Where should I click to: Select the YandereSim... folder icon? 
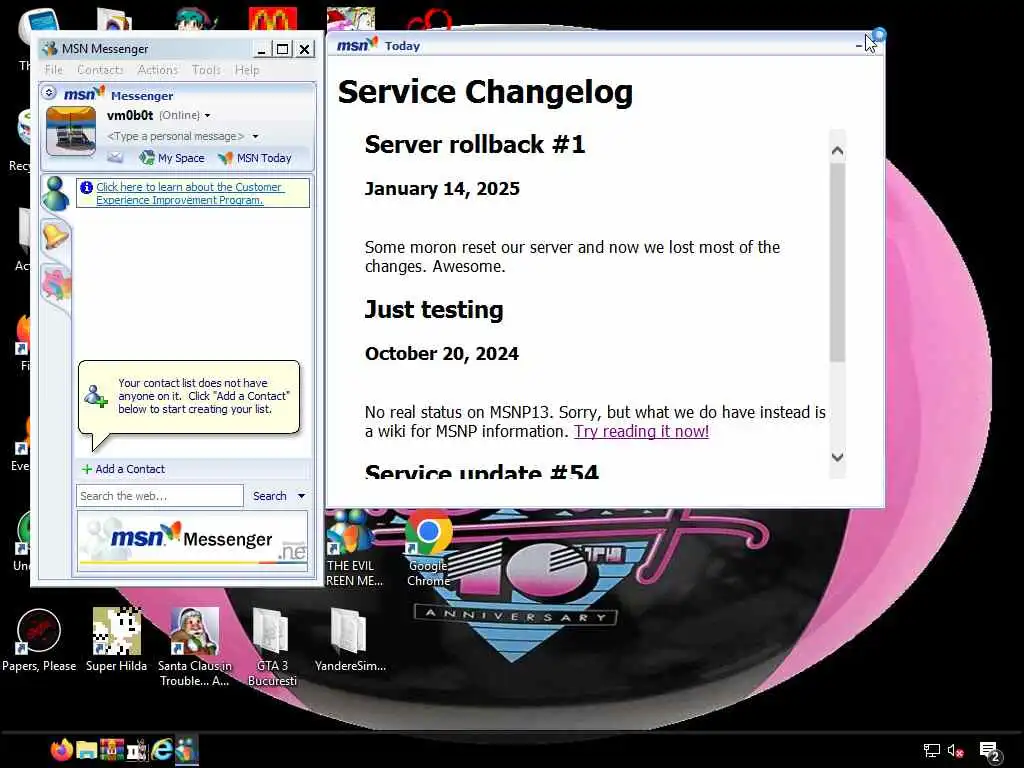click(350, 640)
